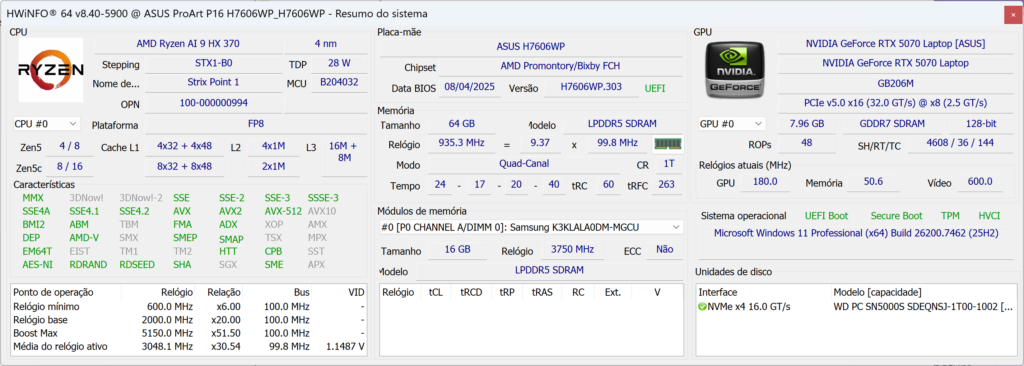1024x366 pixels.
Task: Click the 935.3 MHz memory clock value
Action: click(461, 144)
